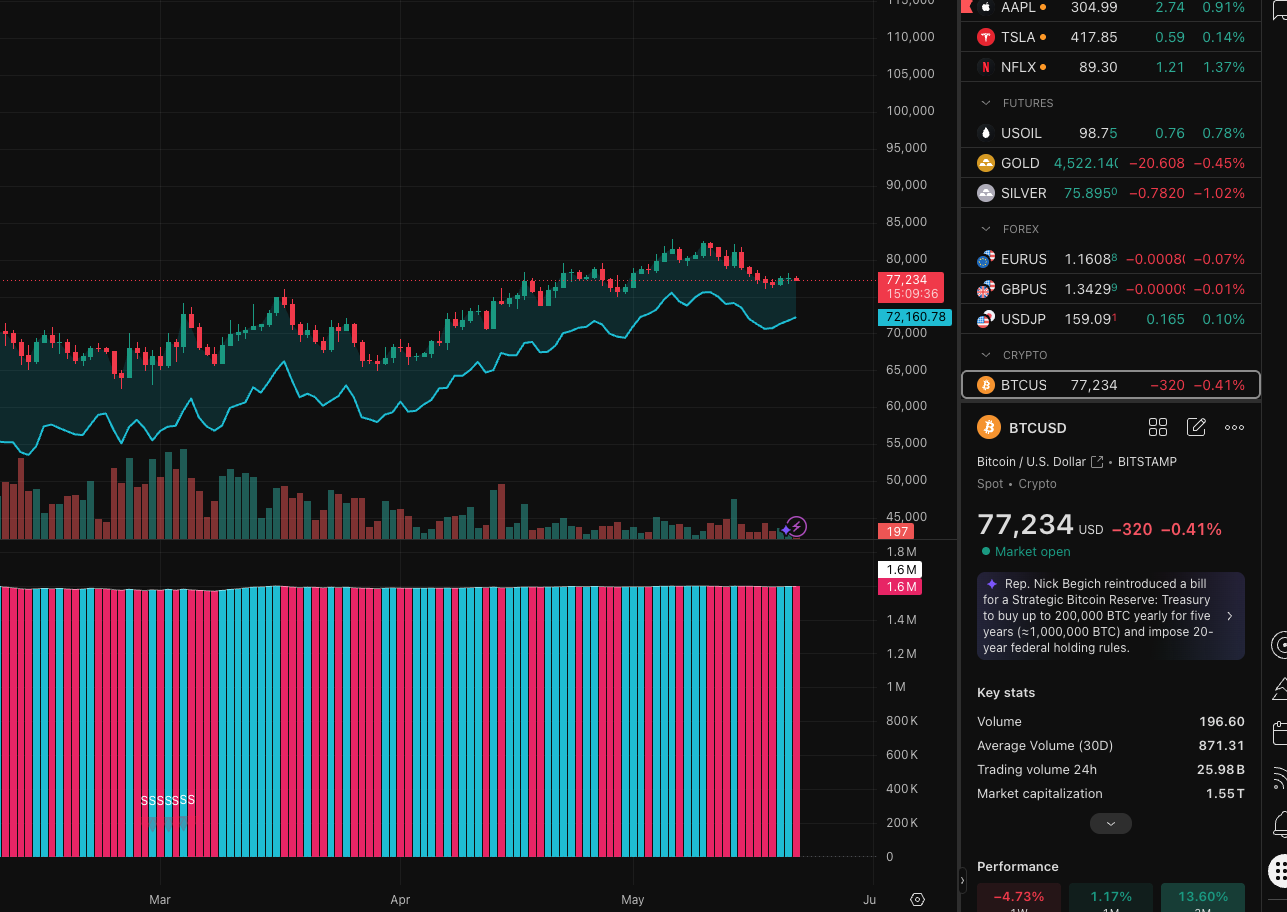The height and width of the screenshot is (912, 1287).
Task: Open the three-dot more menu for BTCUSD
Action: 1235,428
